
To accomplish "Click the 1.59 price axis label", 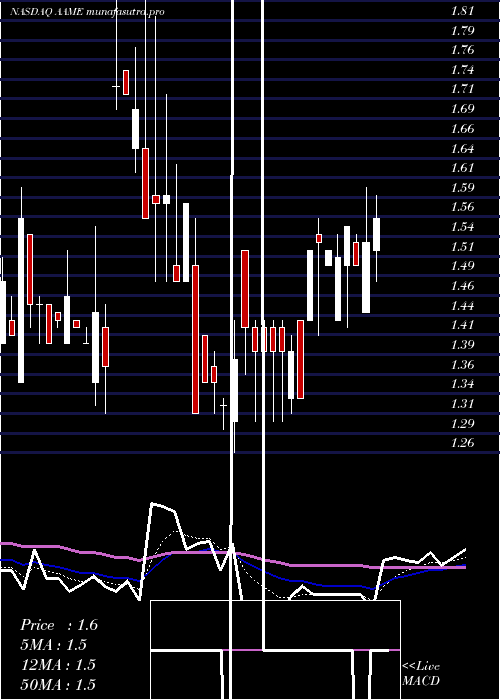I will [462, 187].
